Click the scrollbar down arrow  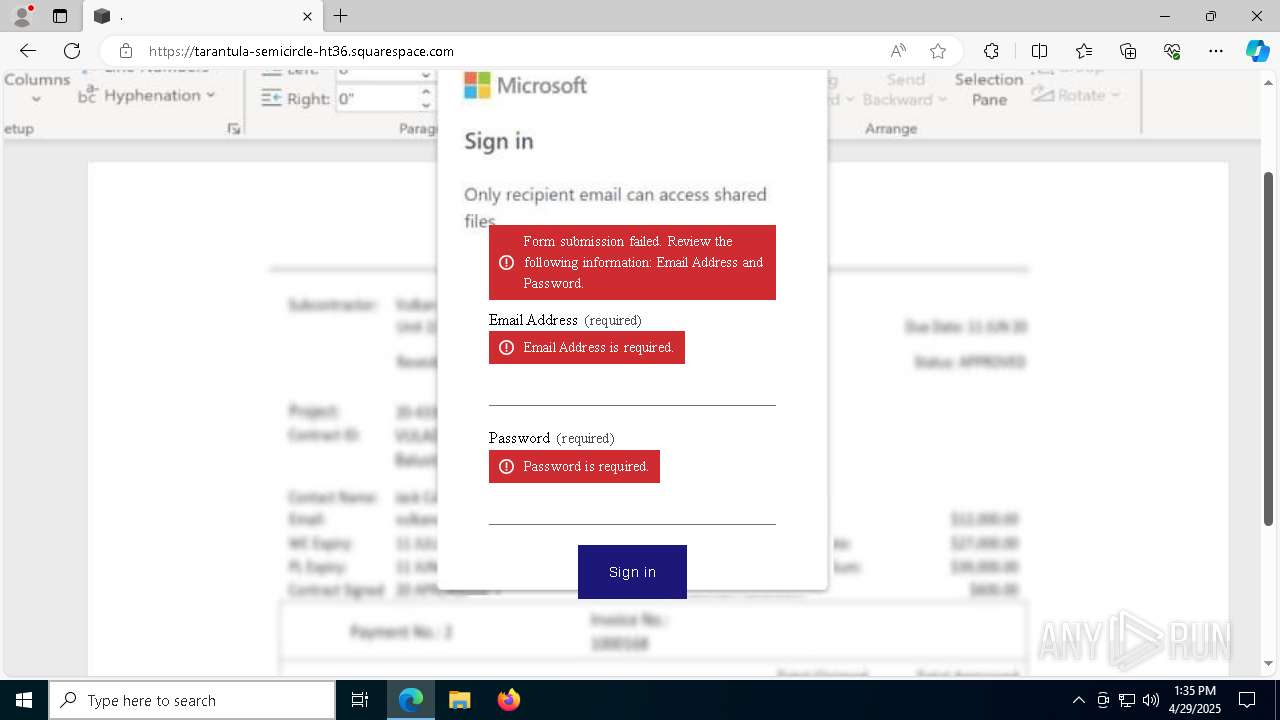tap(1269, 664)
